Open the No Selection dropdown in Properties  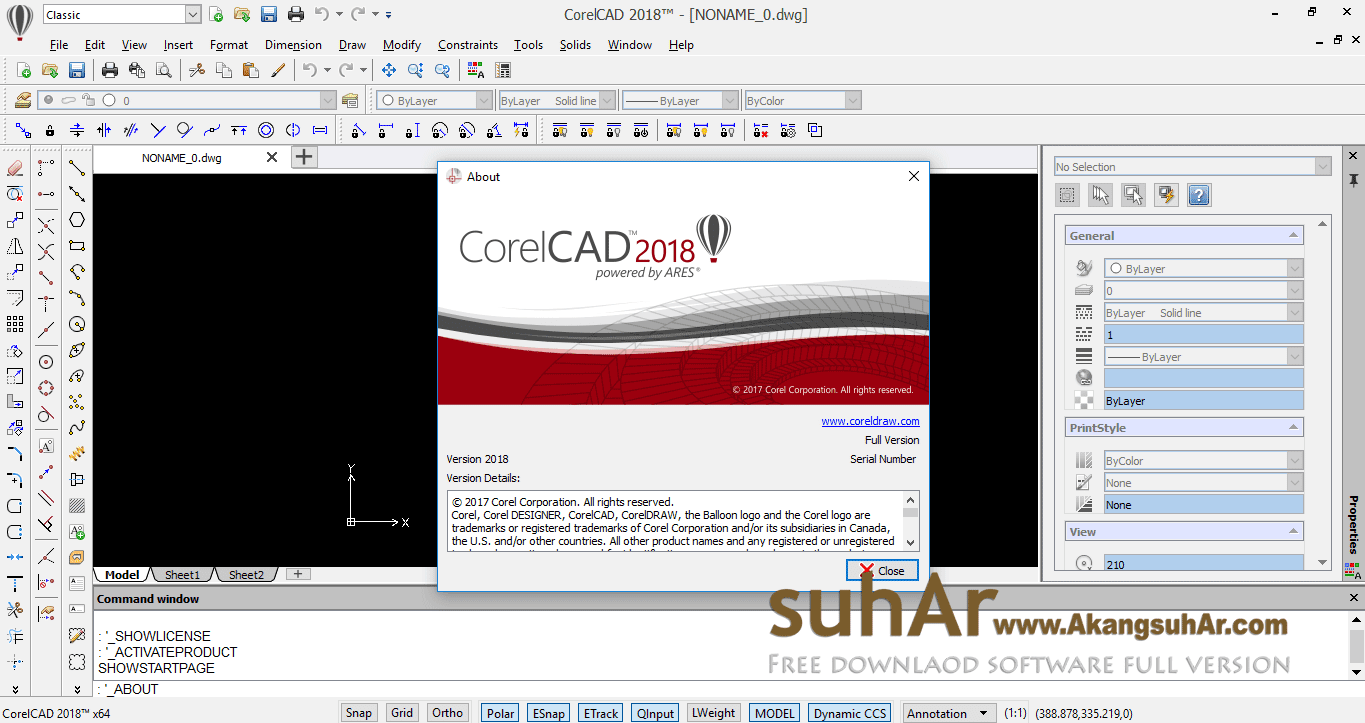click(x=1323, y=167)
